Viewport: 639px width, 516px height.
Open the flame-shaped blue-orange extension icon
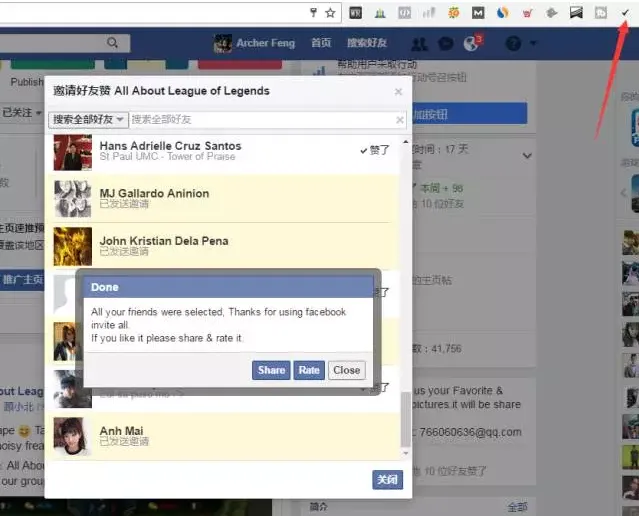[x=502, y=13]
